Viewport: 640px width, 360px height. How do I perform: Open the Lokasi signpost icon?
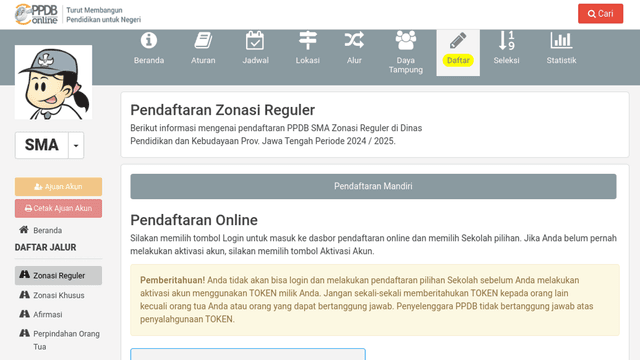307,40
